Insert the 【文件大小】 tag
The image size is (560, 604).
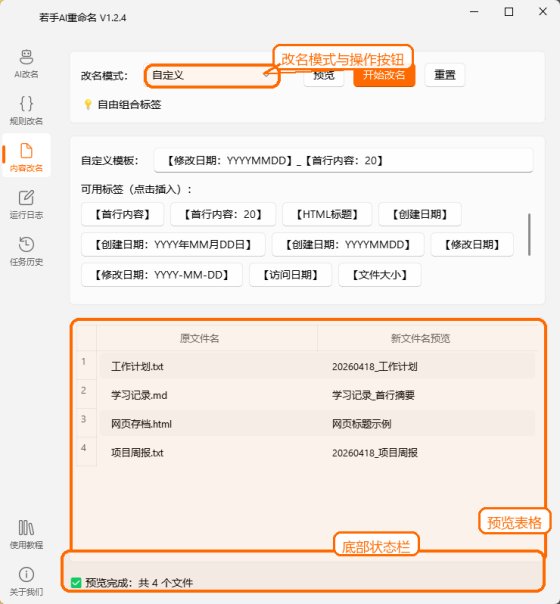380,275
